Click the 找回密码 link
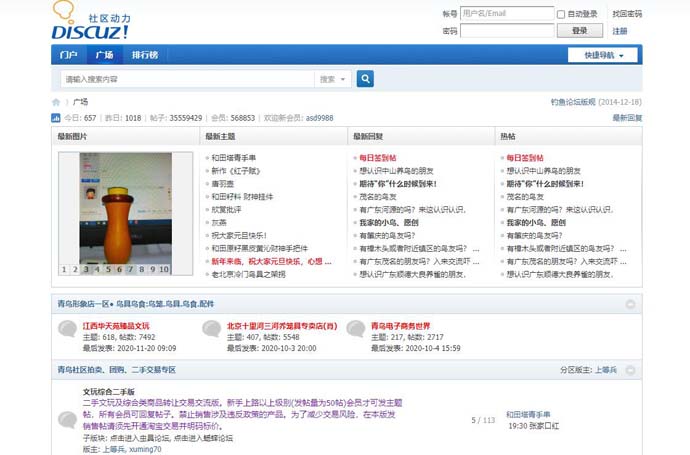 click(x=627, y=14)
